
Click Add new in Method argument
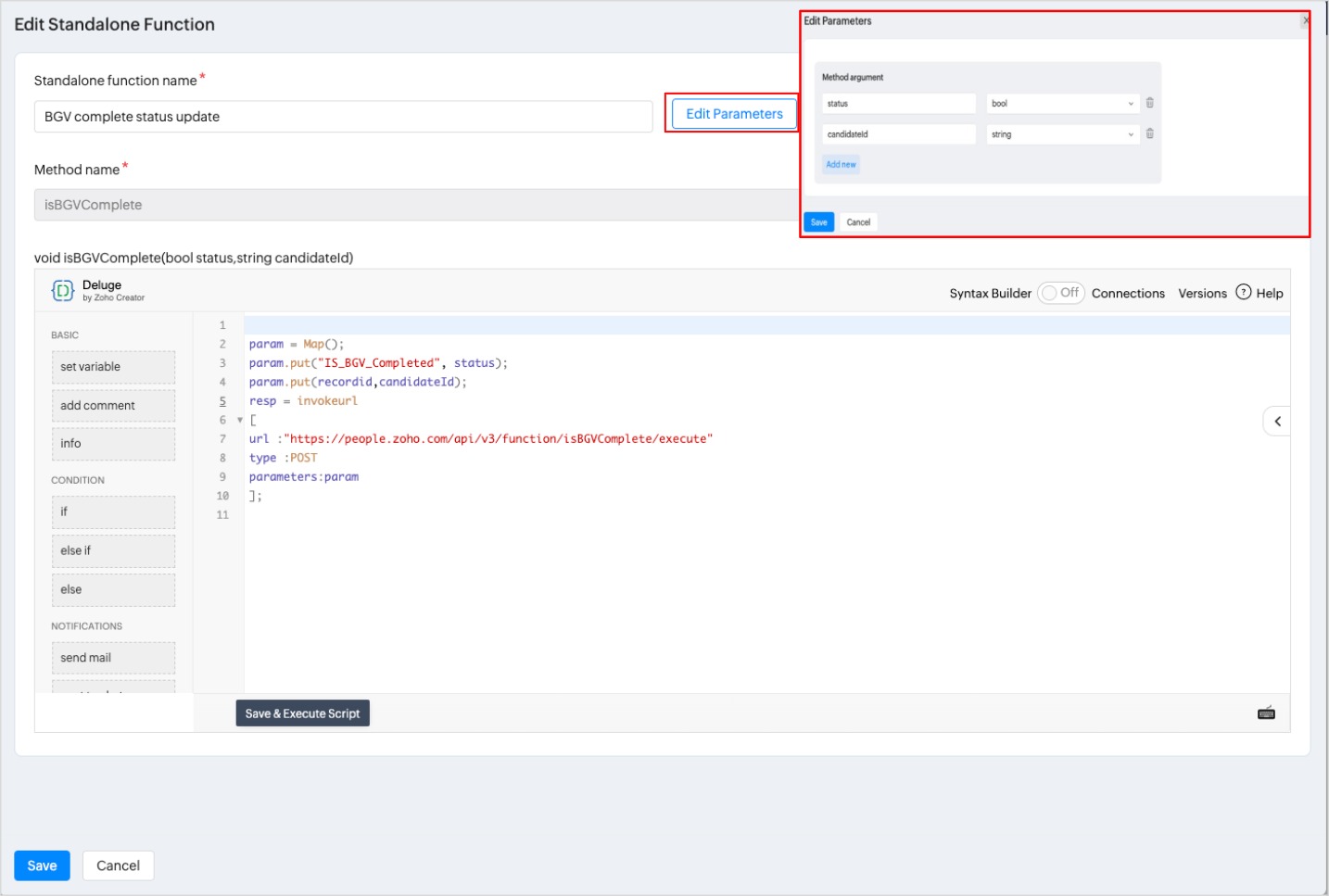(x=841, y=165)
